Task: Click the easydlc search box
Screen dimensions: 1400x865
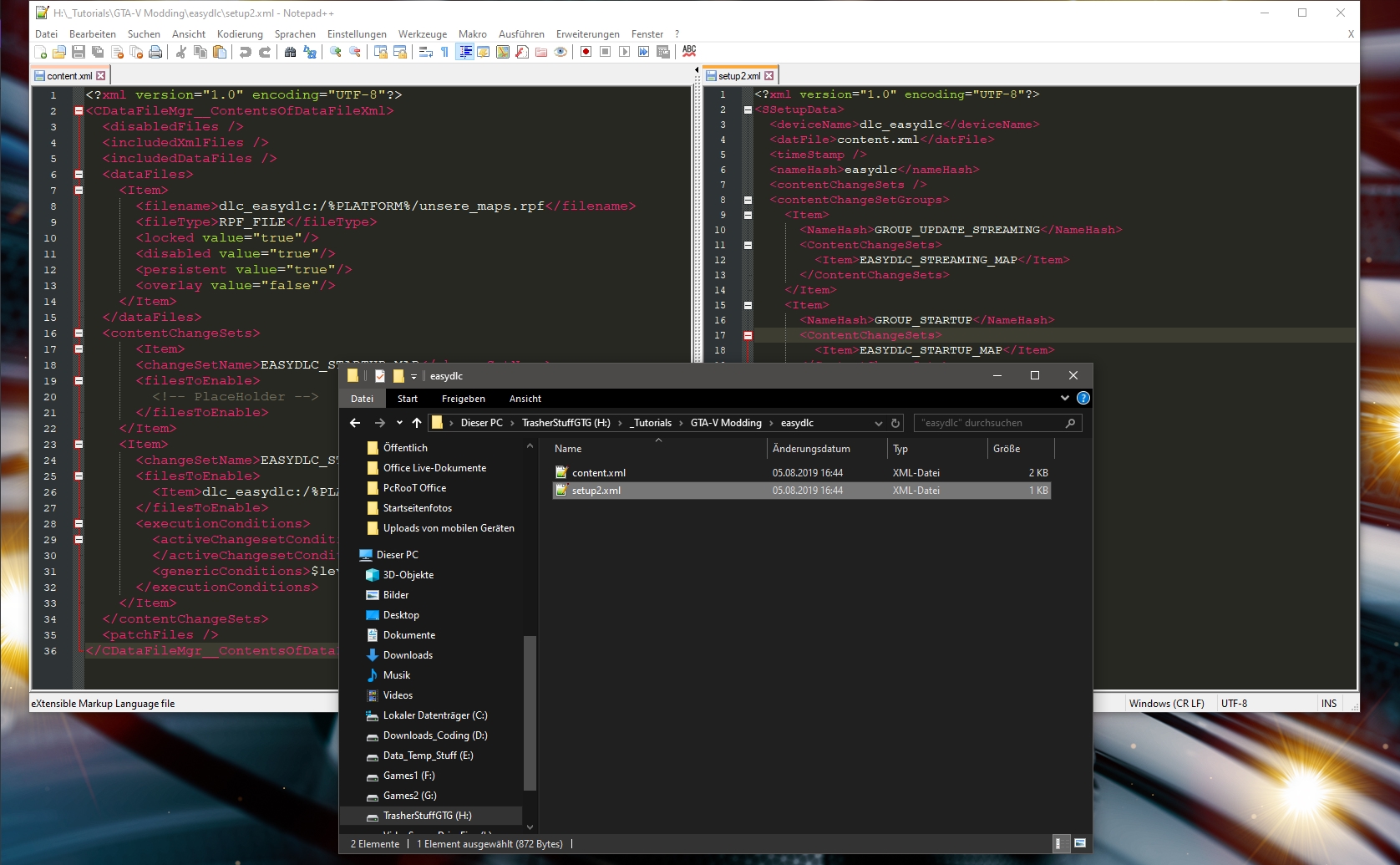Action: [x=990, y=423]
